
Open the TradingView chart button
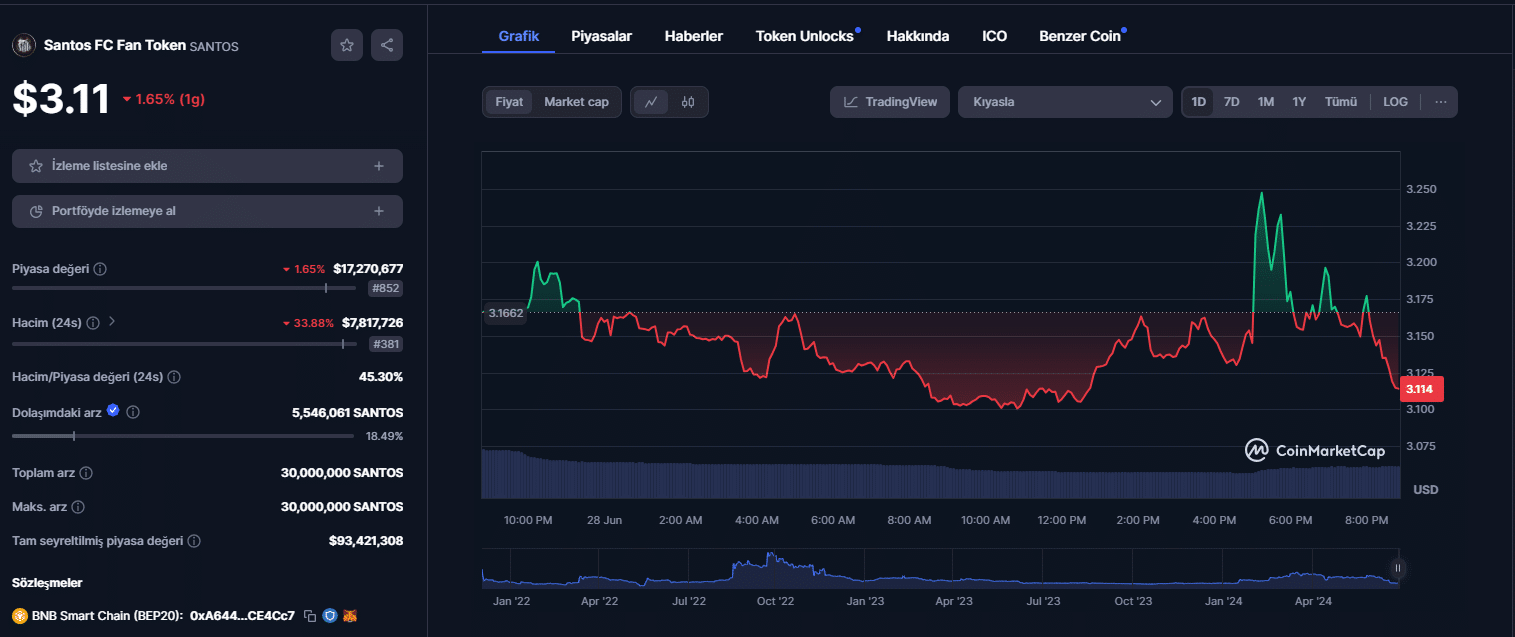pos(890,102)
